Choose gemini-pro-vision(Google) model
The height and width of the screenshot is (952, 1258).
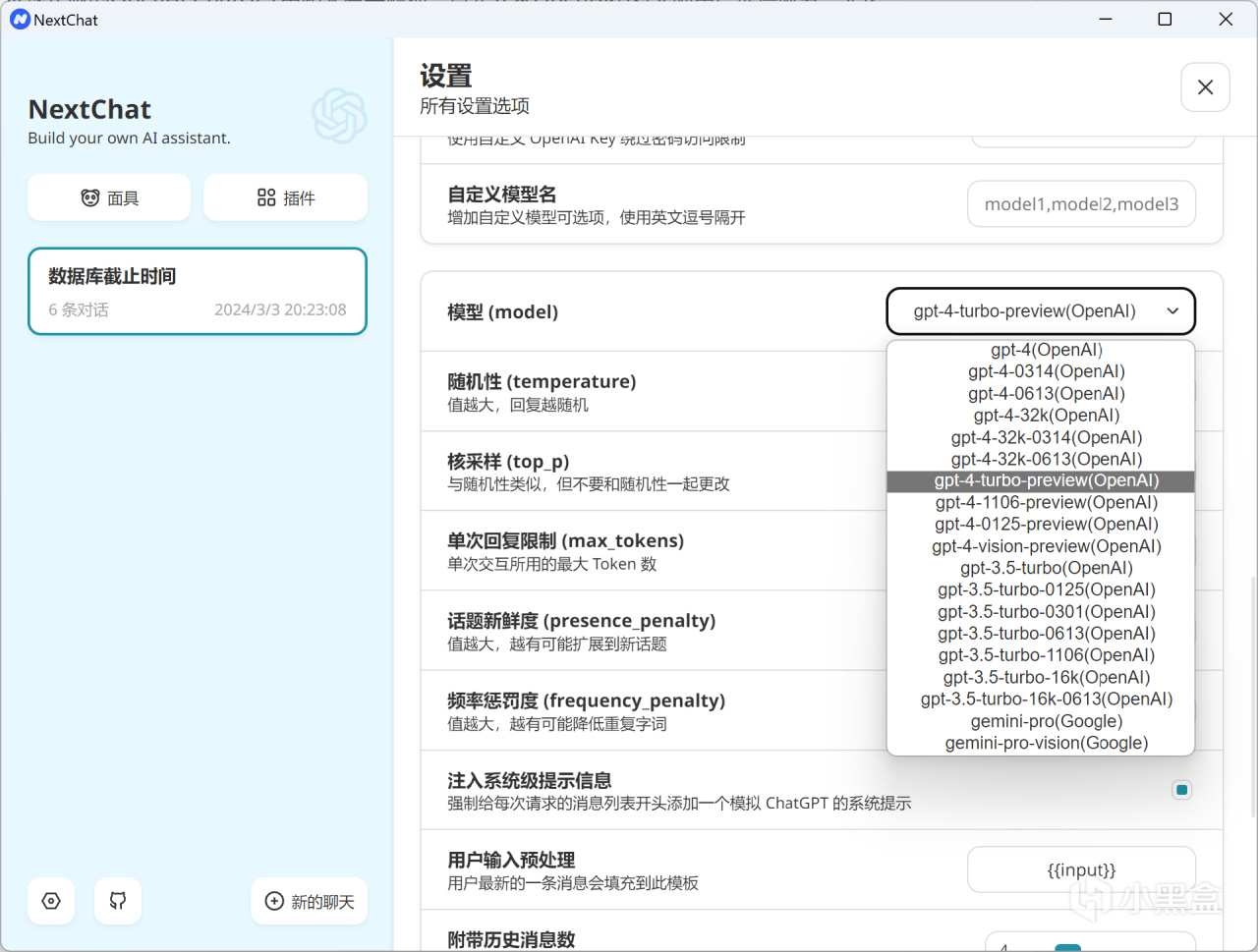click(x=1041, y=743)
